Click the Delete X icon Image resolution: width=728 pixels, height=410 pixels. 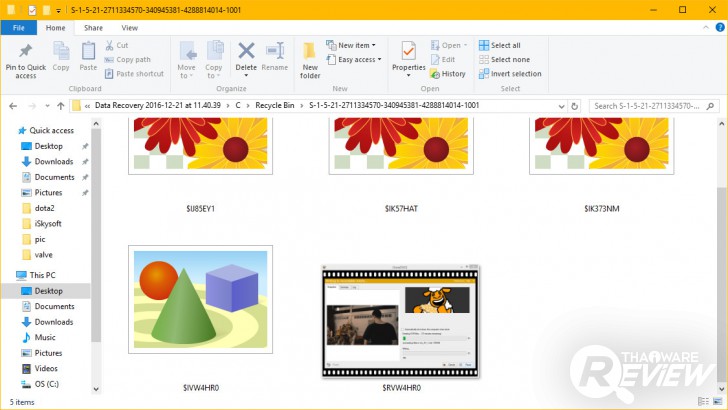coord(246,51)
